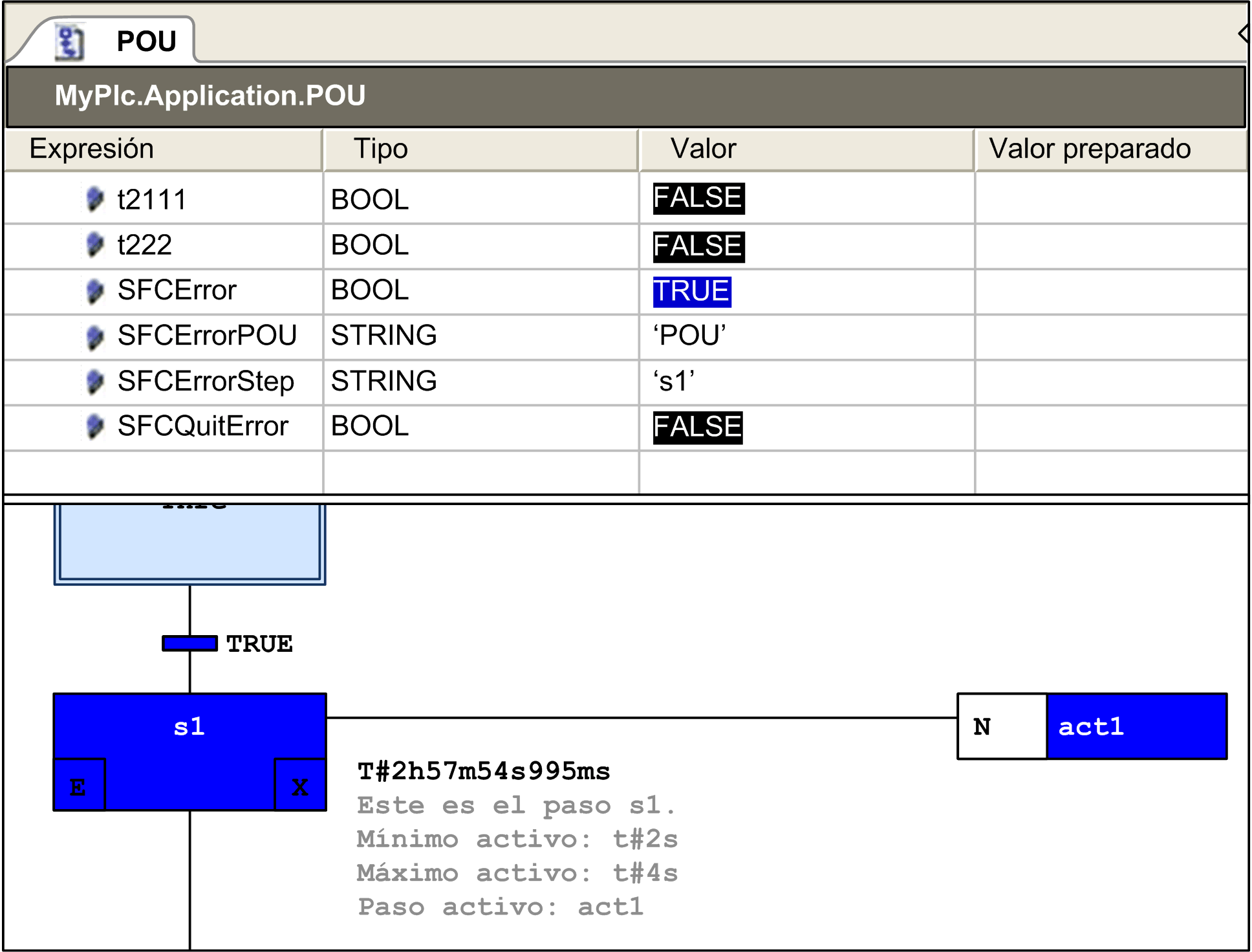Viewport: 1252px width, 952px height.
Task: Click the variable icon beside t222
Action: (95, 244)
